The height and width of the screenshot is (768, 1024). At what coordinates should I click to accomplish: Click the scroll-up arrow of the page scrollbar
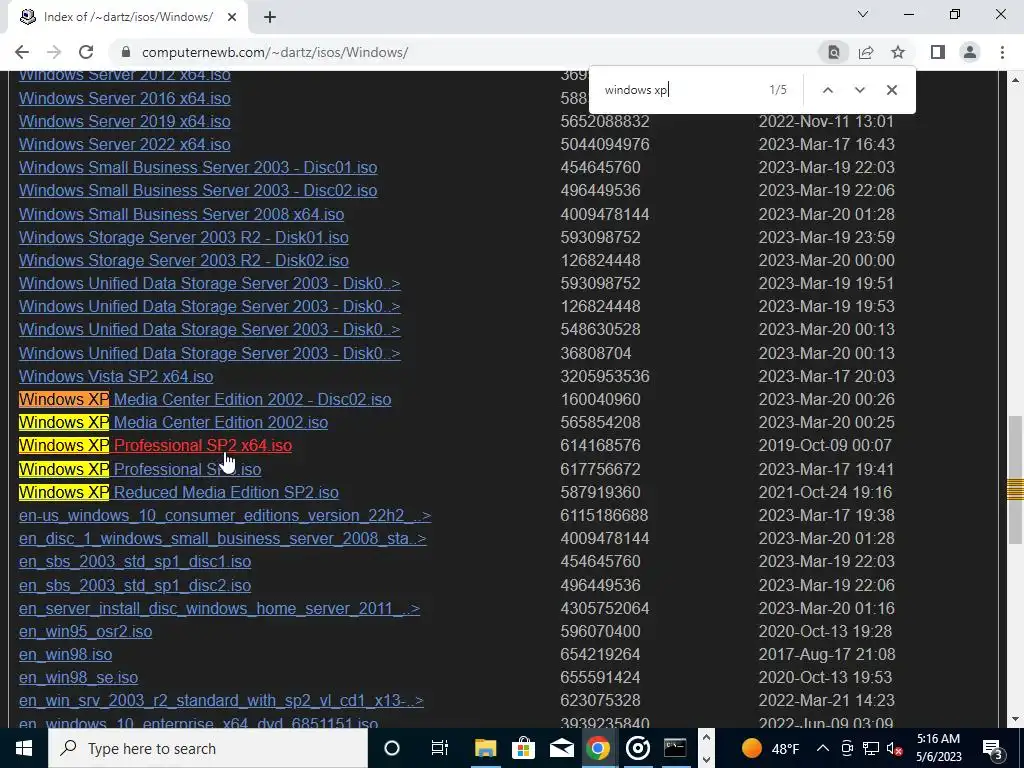coord(1014,80)
